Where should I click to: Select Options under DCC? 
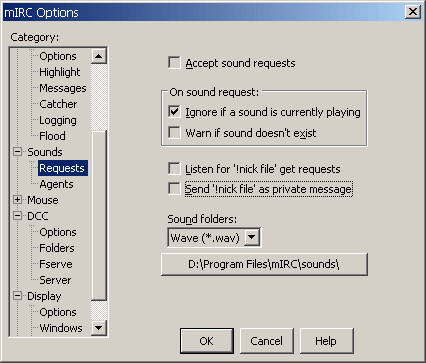point(58,232)
